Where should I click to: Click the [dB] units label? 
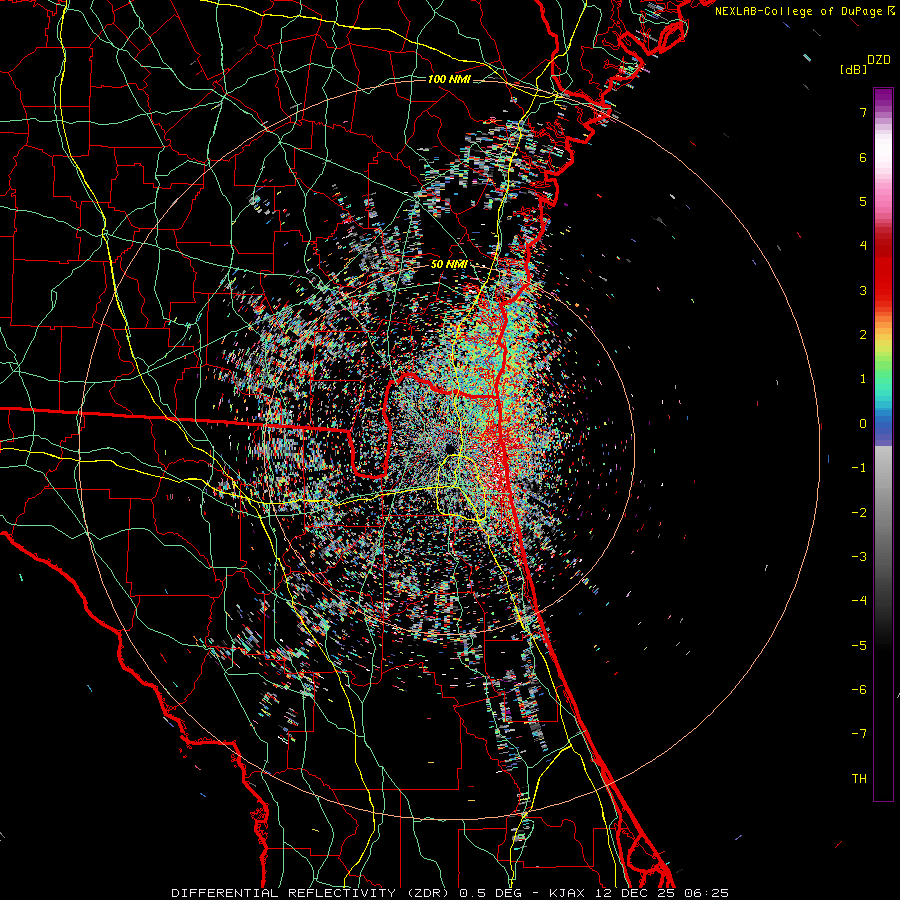tap(852, 69)
